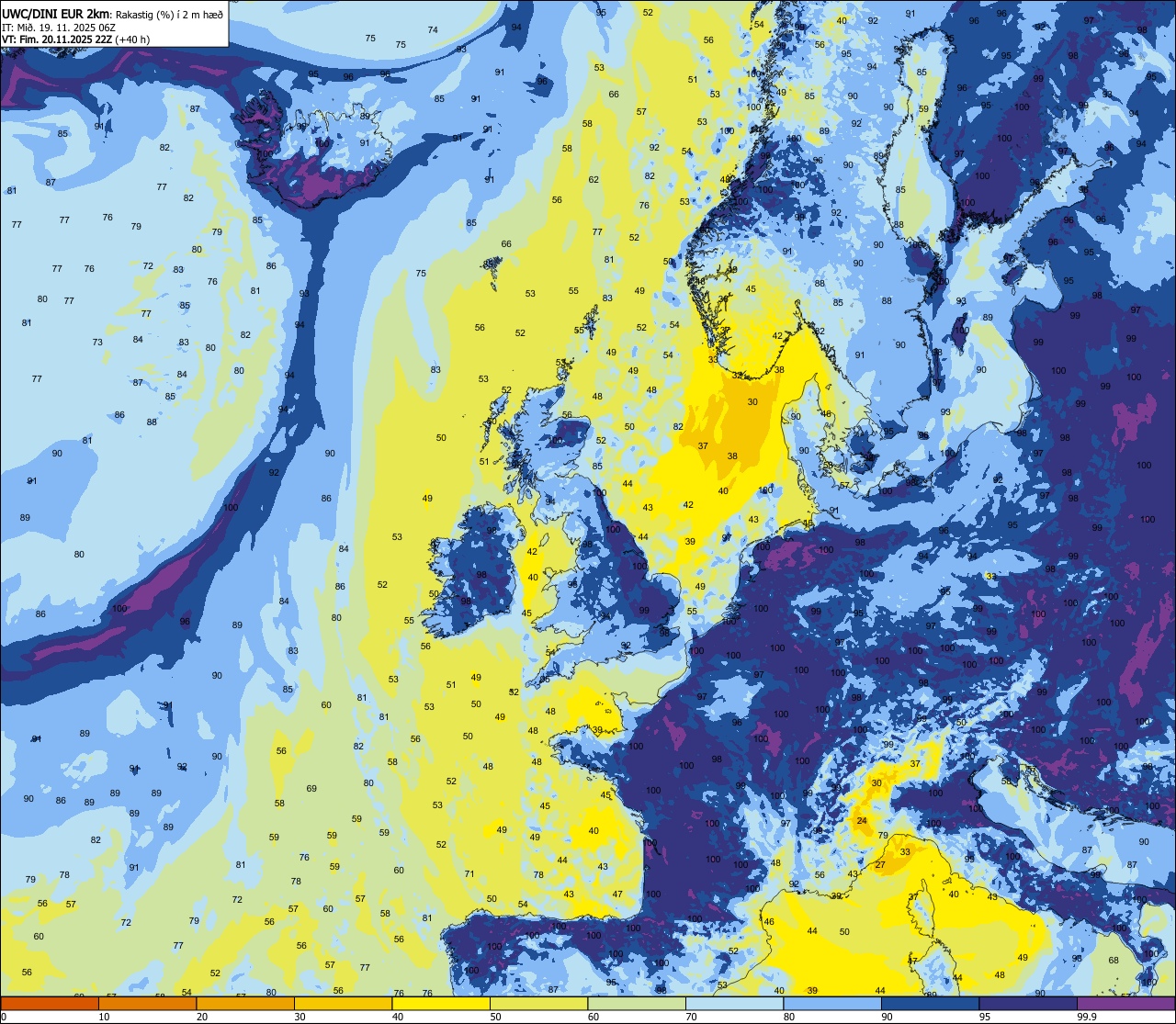Screen dimensions: 1176x1024
Task: Click the pale yellow 50–60 legend swatch
Action: point(538,1004)
